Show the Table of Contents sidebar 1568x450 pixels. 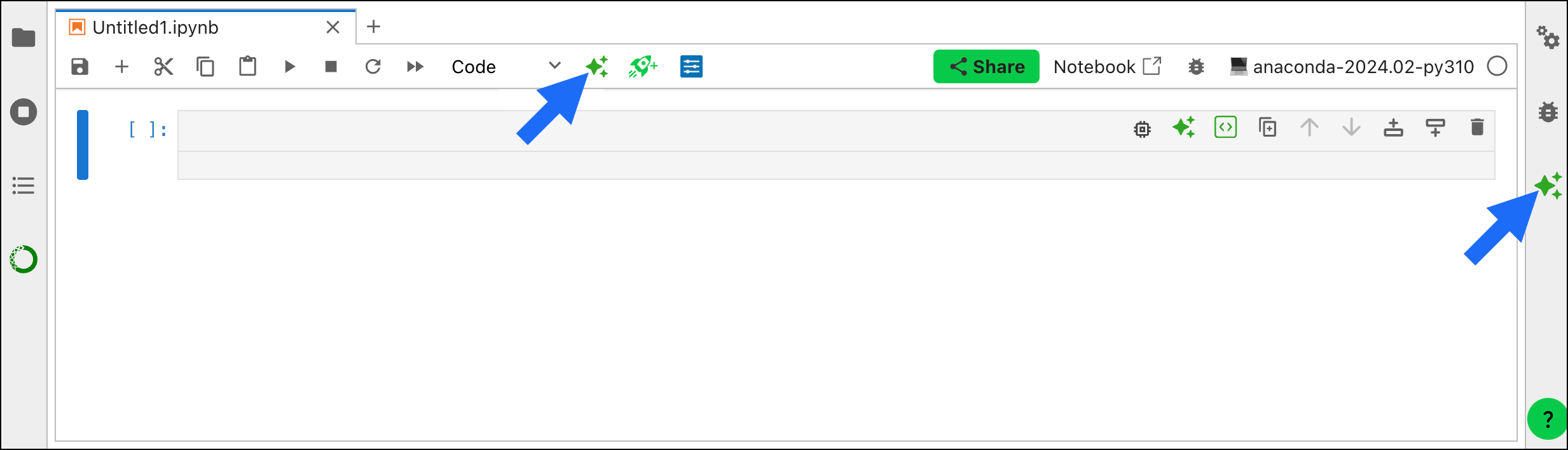coord(24,186)
